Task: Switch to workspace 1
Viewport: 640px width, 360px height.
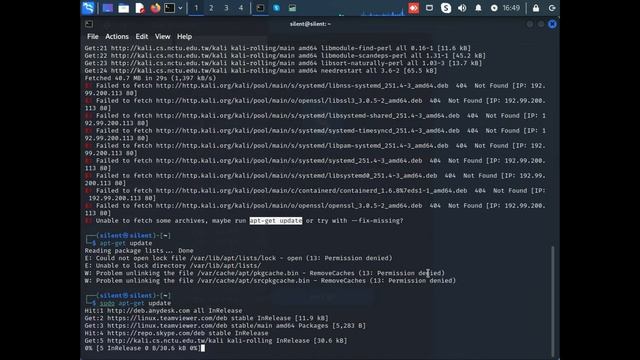Action: tap(196, 8)
